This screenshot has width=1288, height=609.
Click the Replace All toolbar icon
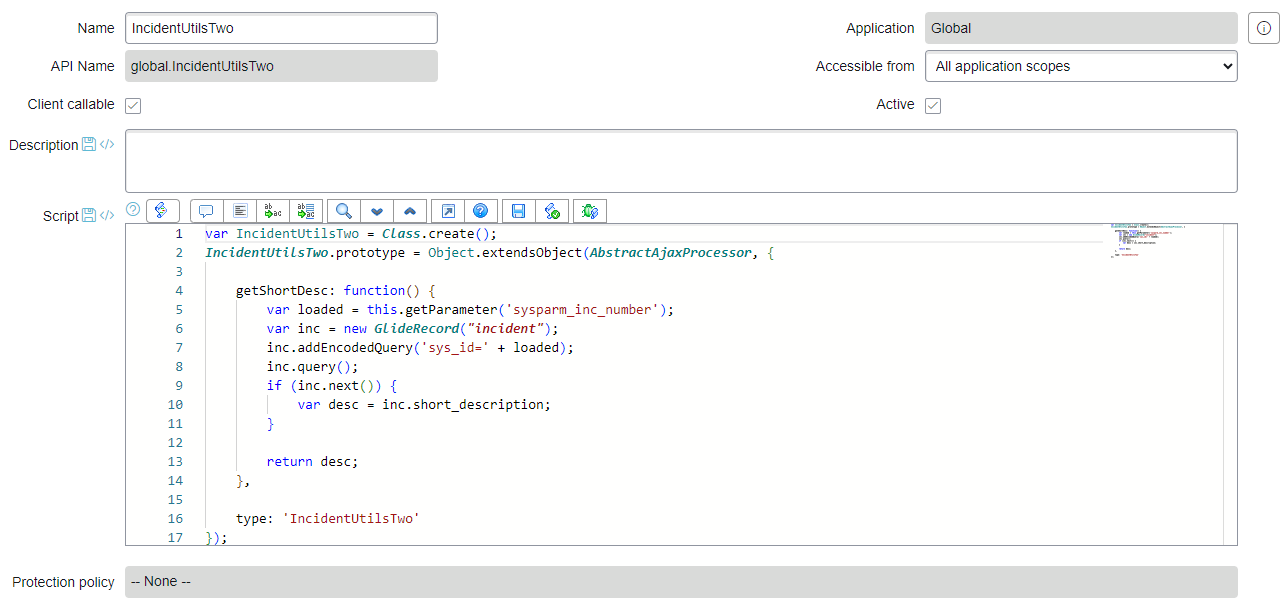306,211
